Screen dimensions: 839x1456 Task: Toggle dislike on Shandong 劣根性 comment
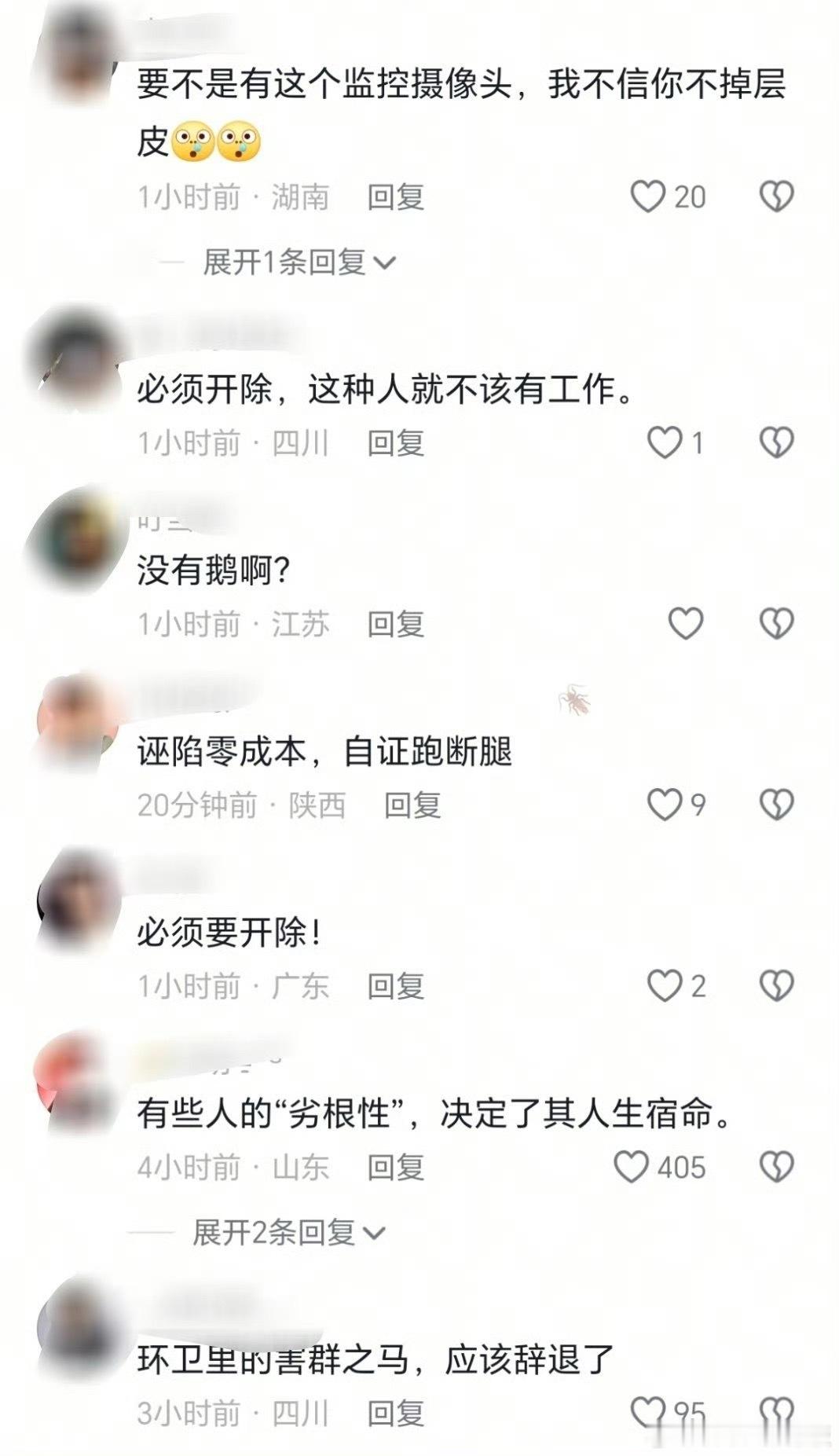coord(776,1167)
